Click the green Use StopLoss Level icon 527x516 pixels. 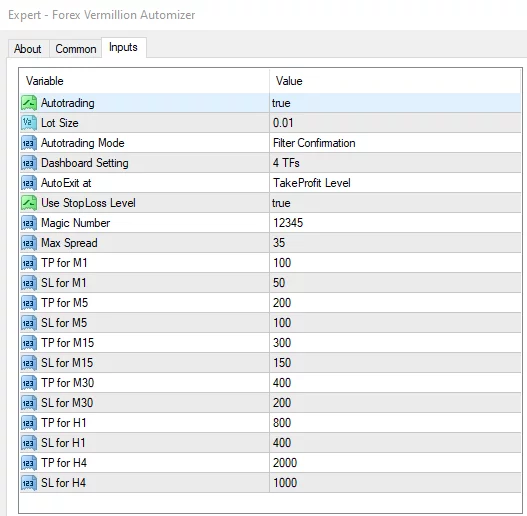[x=29, y=203]
